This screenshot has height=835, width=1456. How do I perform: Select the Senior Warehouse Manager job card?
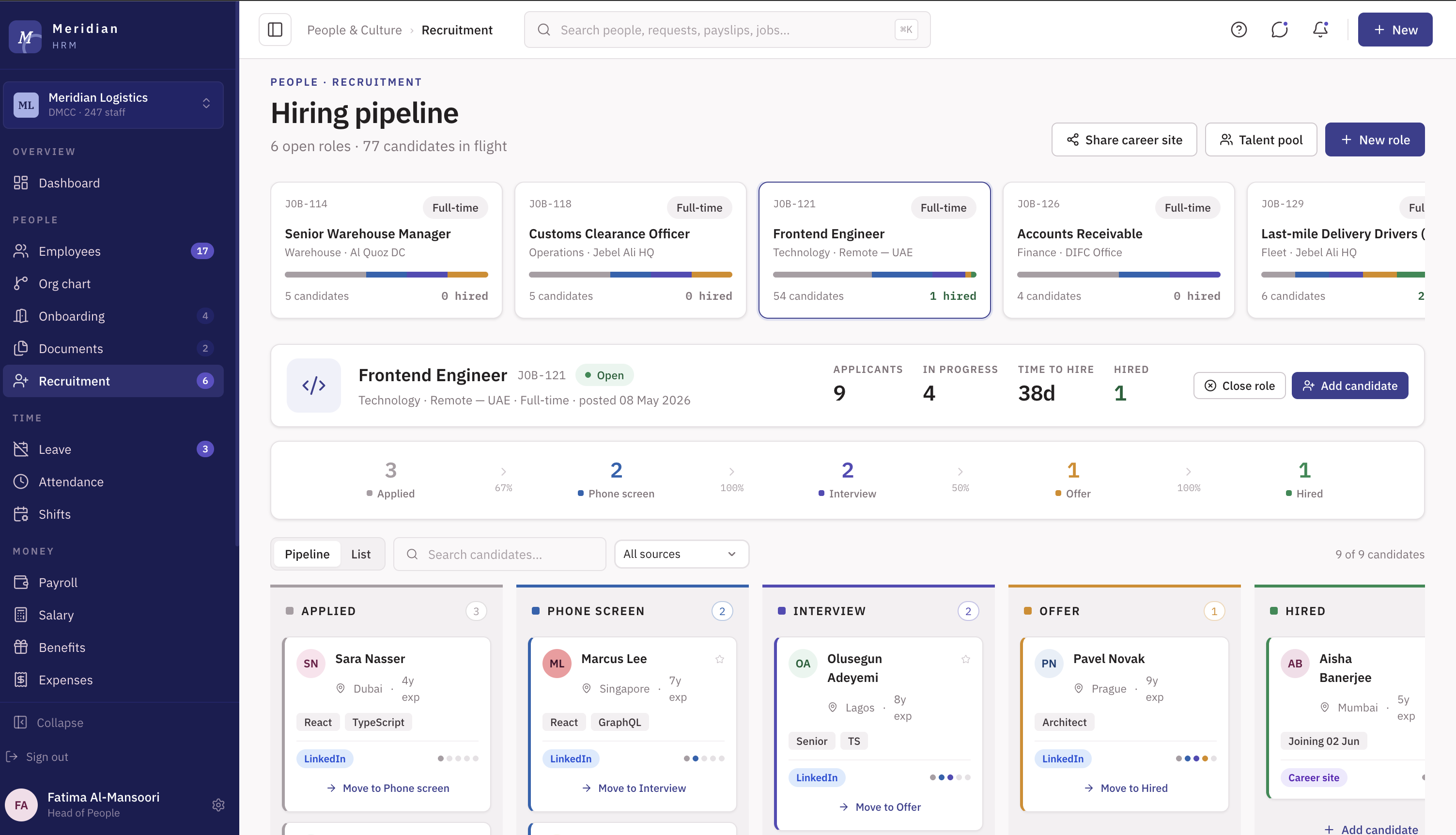[x=386, y=250]
